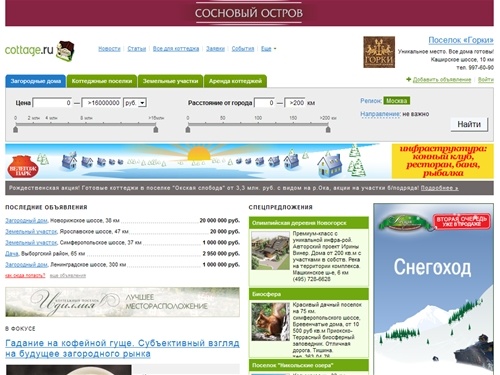Click the minimum distance from city field
Screen dimensions: 500x375
click(x=265, y=103)
